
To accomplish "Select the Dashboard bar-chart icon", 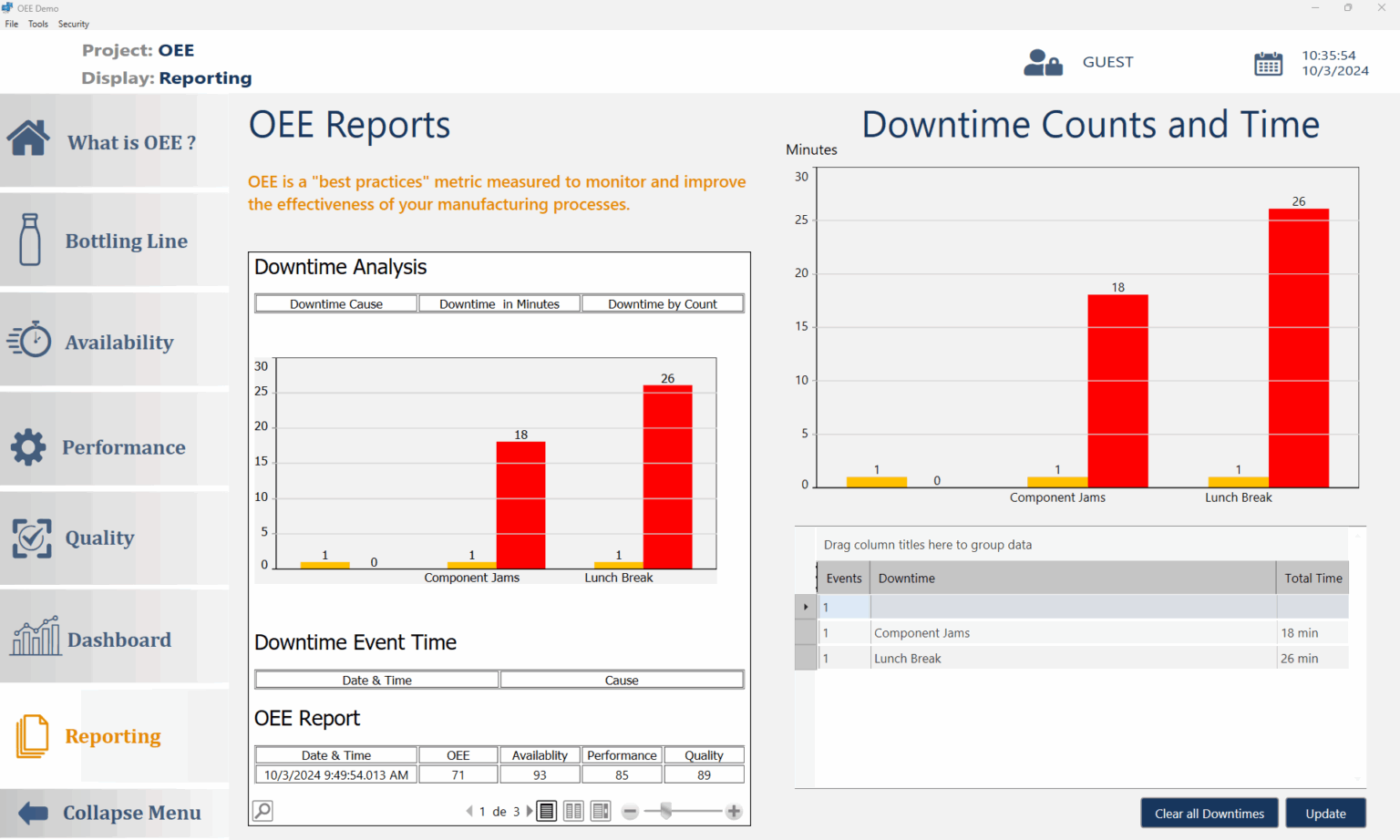I will [35, 638].
